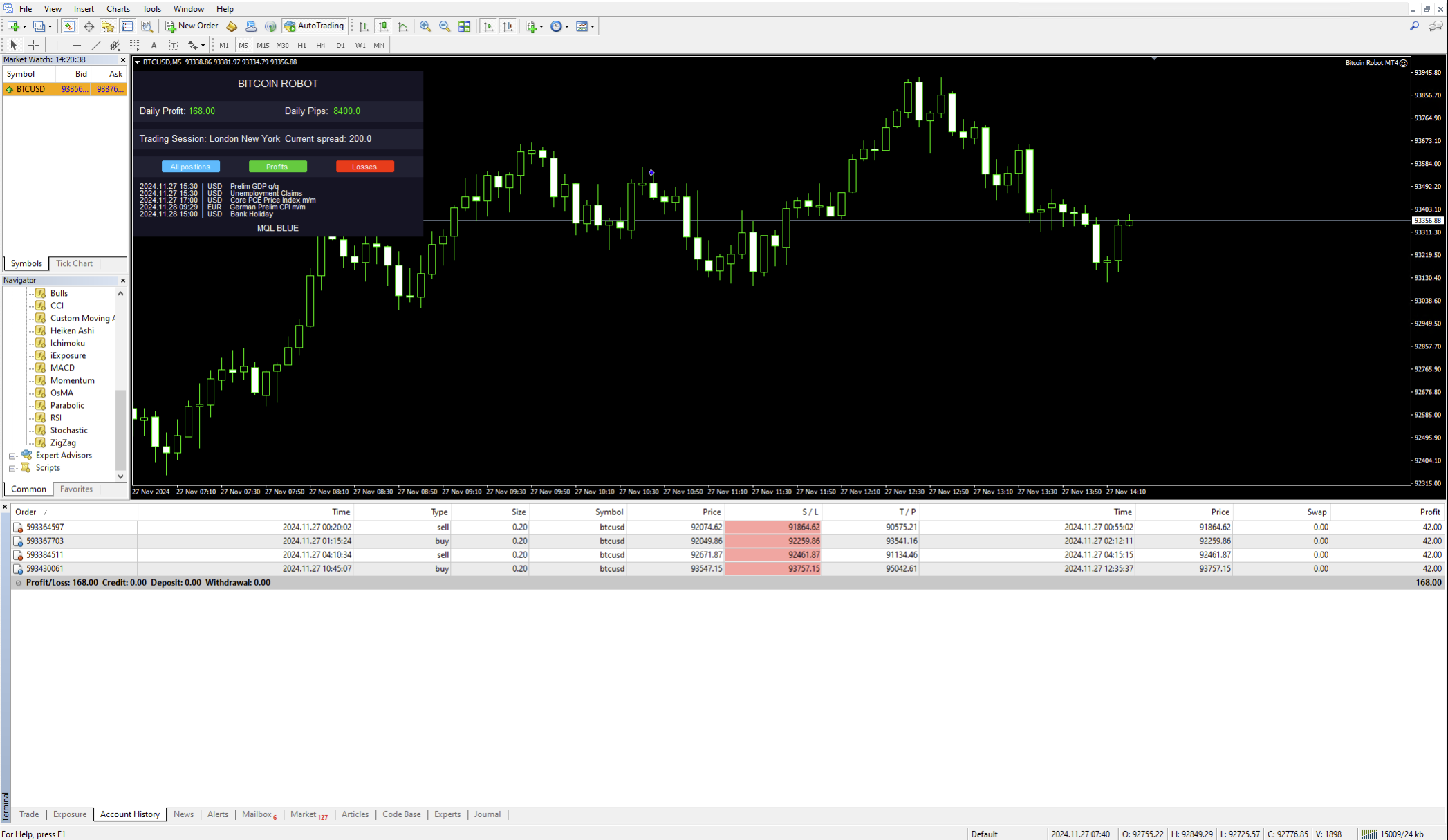Open the periodicity clock dropdown arrow
The width and height of the screenshot is (1448, 840).
pyautogui.click(x=567, y=26)
